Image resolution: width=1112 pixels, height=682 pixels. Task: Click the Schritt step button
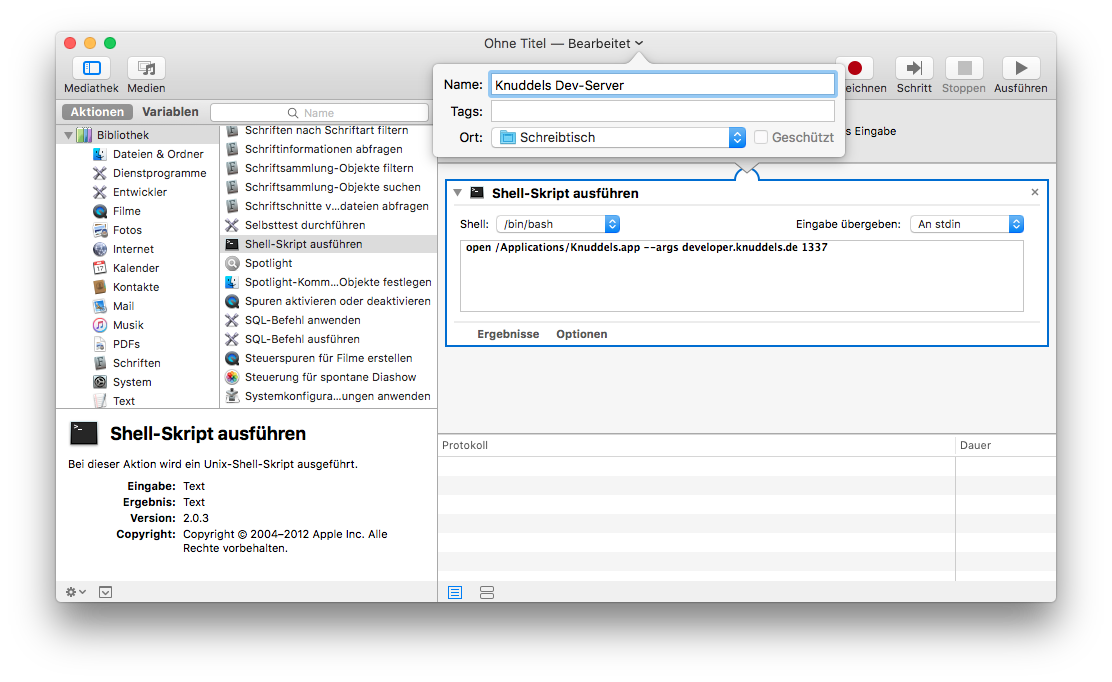click(914, 68)
